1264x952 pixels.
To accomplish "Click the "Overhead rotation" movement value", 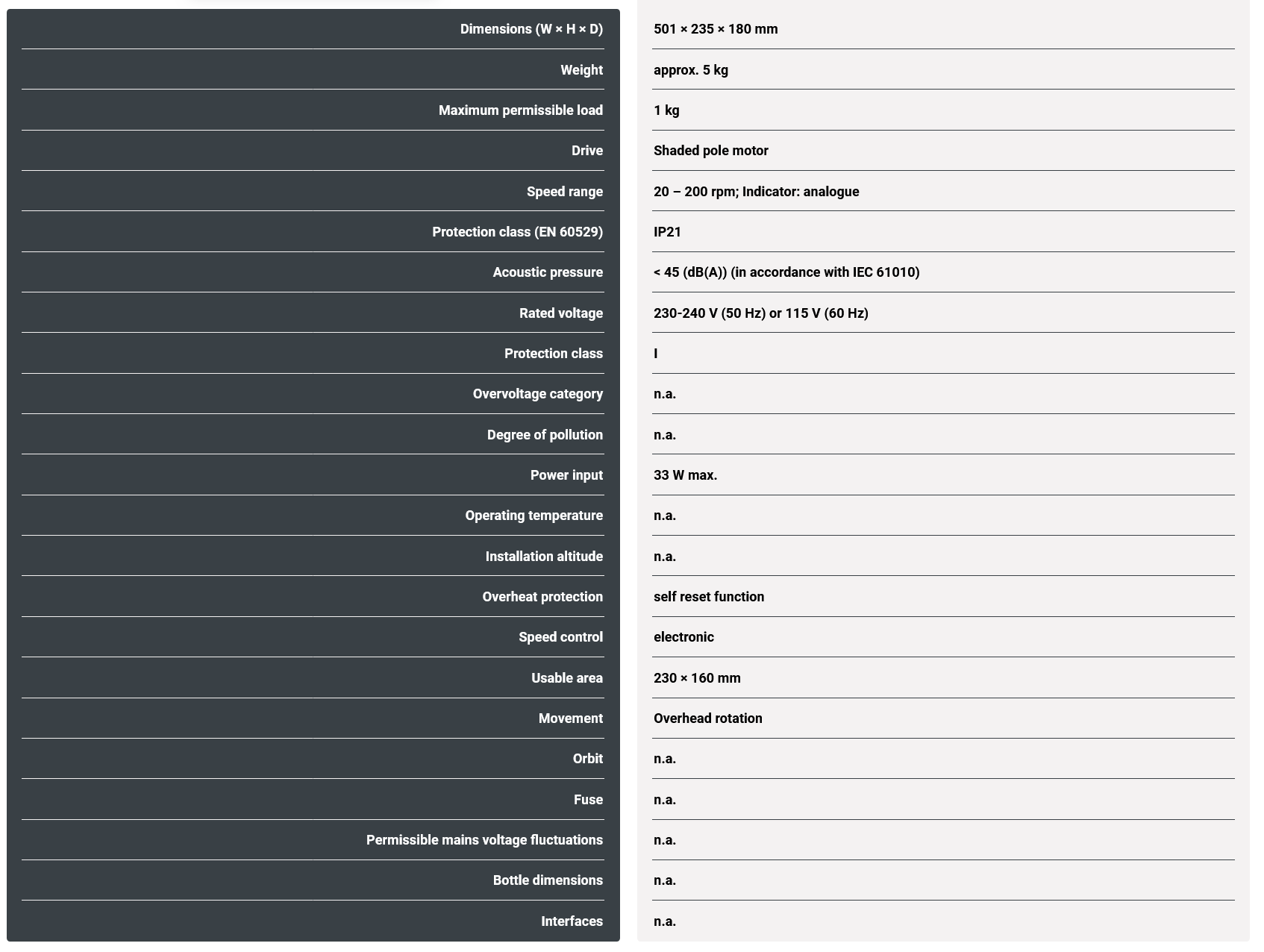I will click(707, 718).
